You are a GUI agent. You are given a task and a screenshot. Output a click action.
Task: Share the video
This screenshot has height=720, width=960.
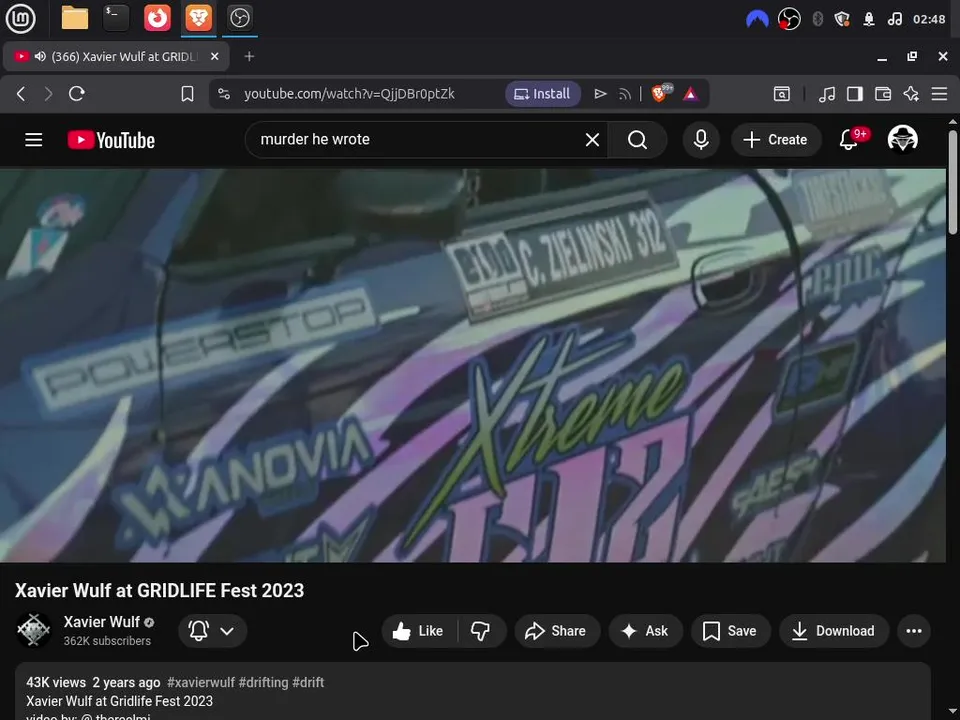557,631
